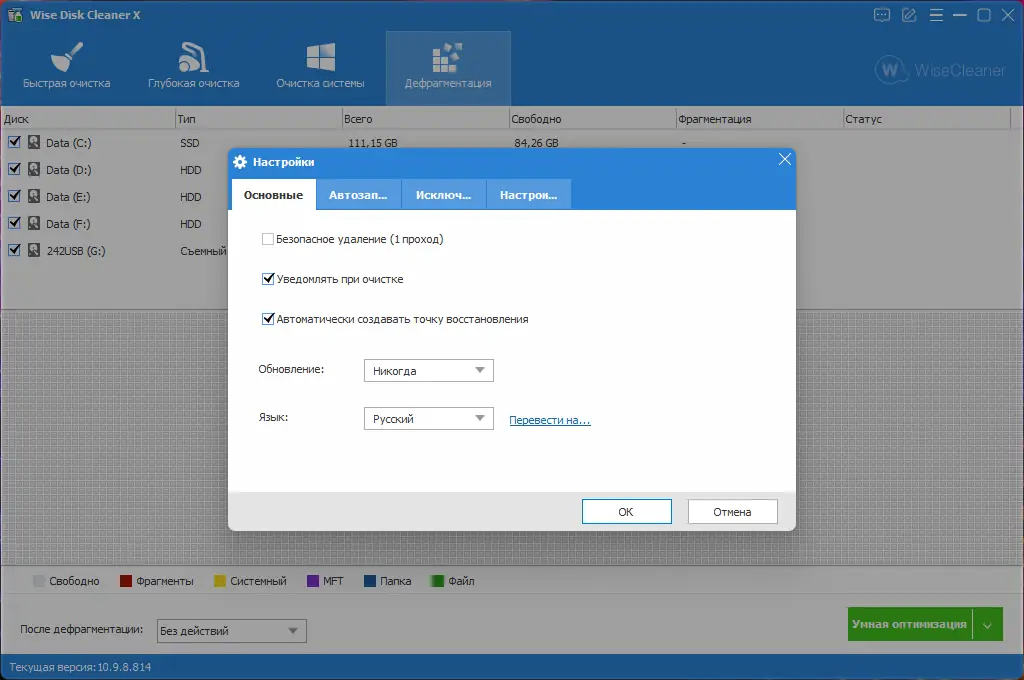Screen dimensions: 1024x680
Task: Open Быстрая очистка section
Action: [x=66, y=66]
